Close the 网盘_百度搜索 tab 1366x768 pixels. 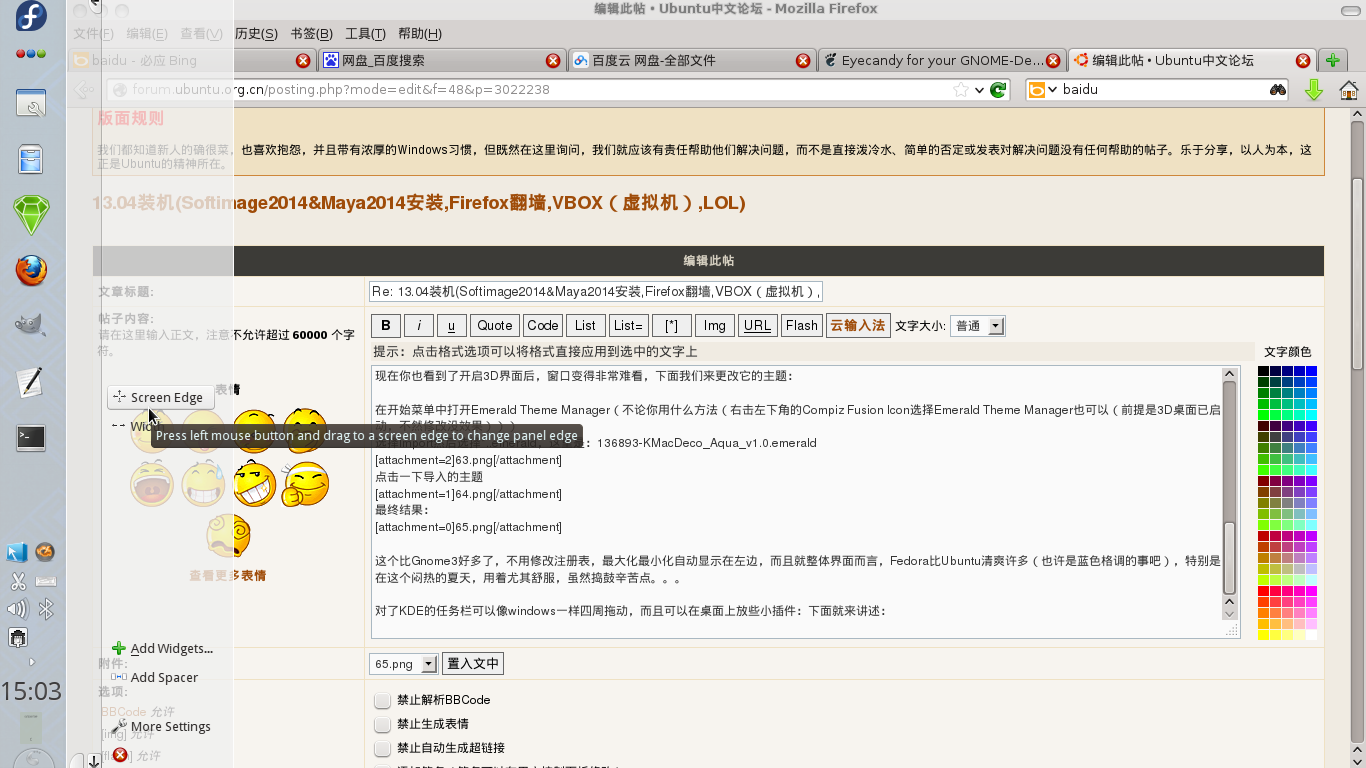553,60
